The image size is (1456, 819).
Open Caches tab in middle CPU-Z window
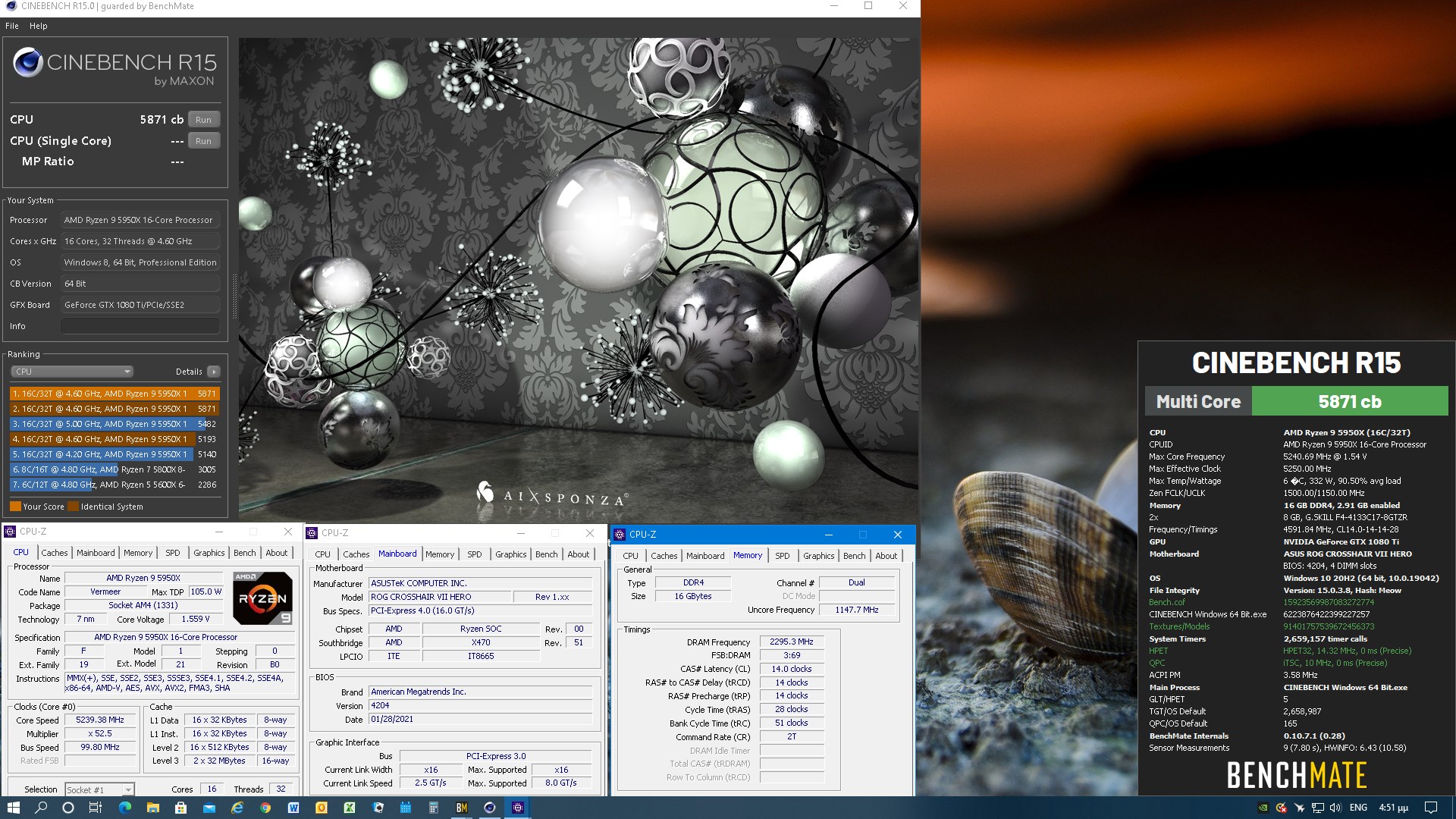[x=356, y=554]
